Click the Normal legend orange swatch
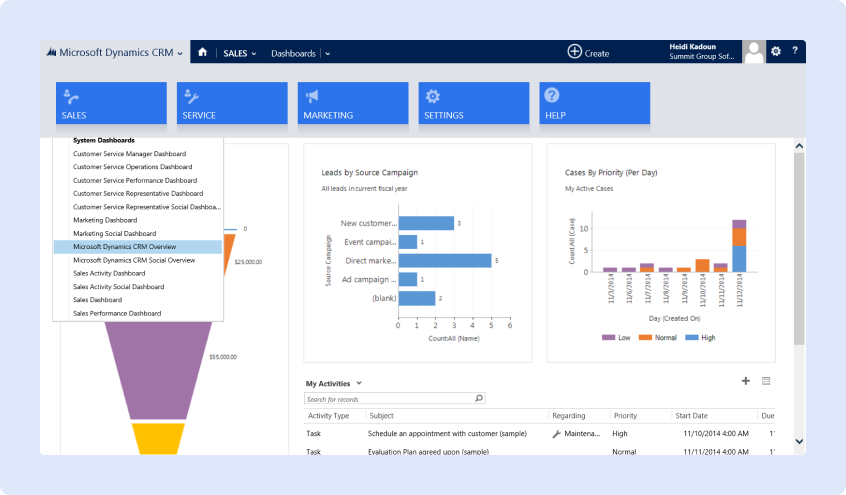 (645, 337)
